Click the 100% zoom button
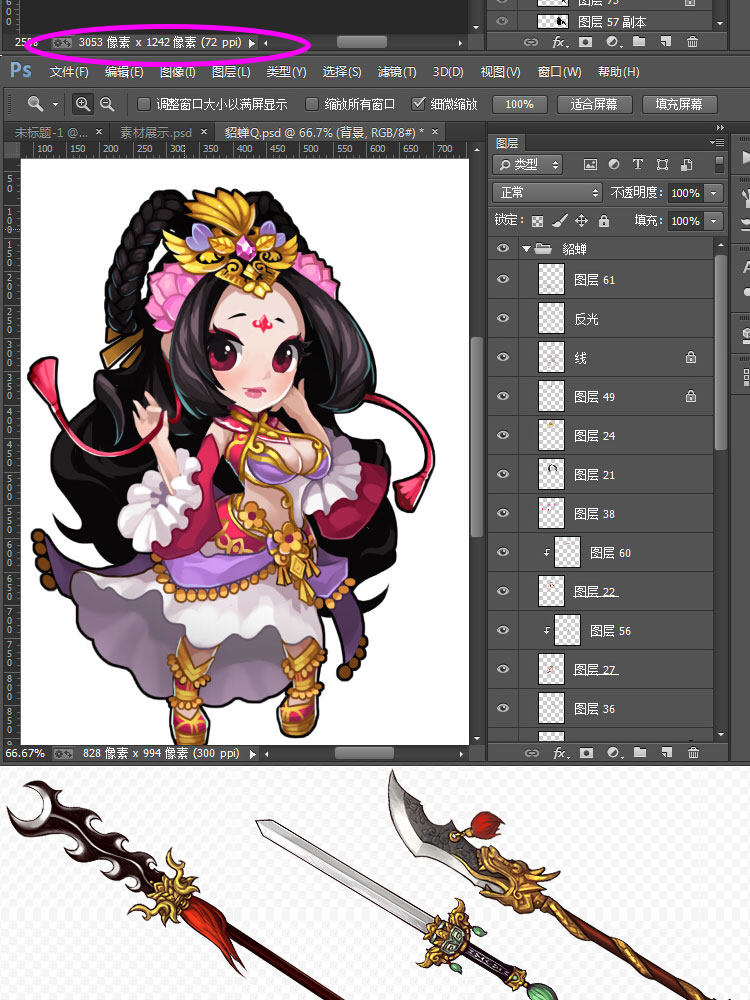 pyautogui.click(x=519, y=104)
